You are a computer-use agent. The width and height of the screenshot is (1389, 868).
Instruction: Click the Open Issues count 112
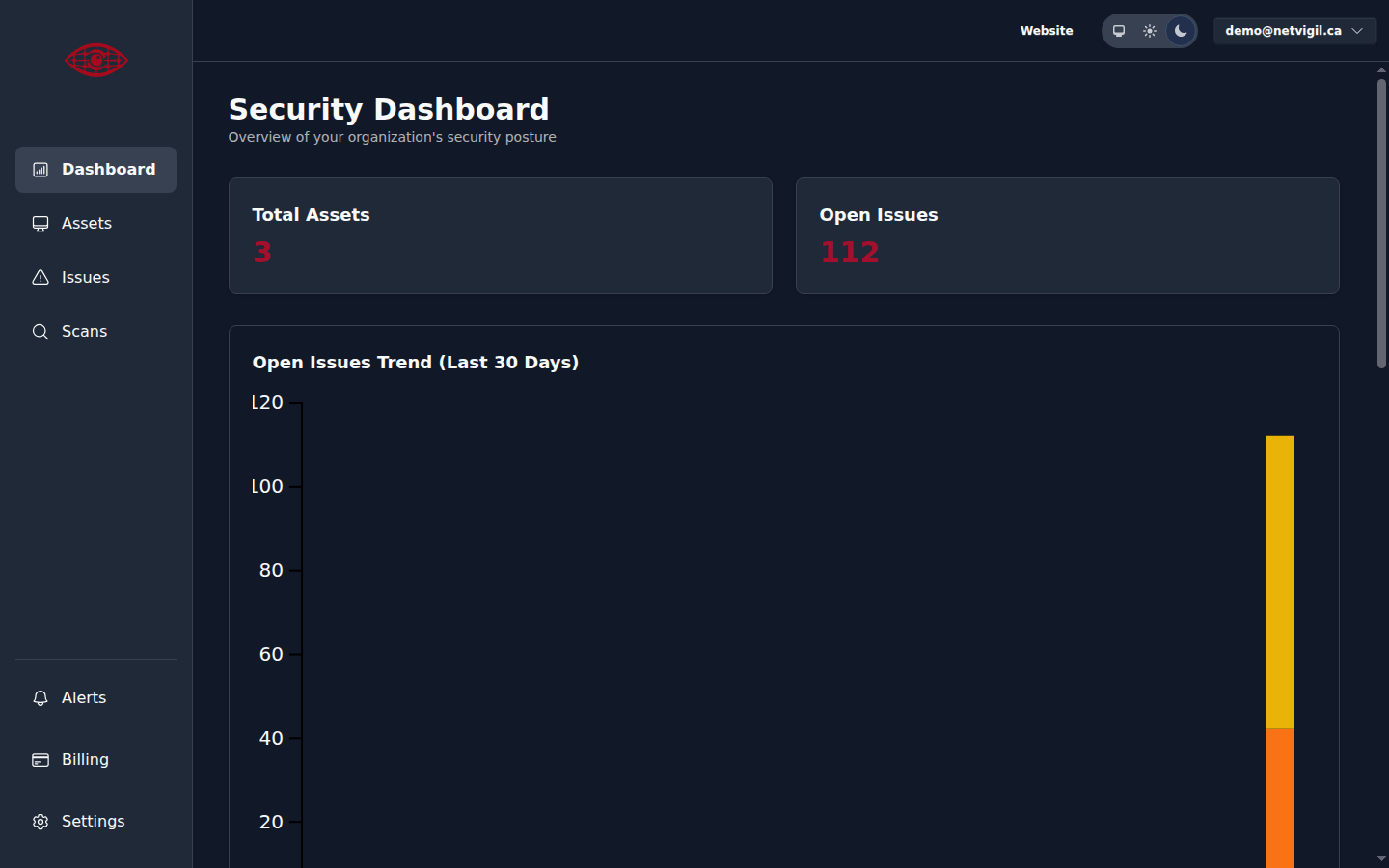(850, 253)
